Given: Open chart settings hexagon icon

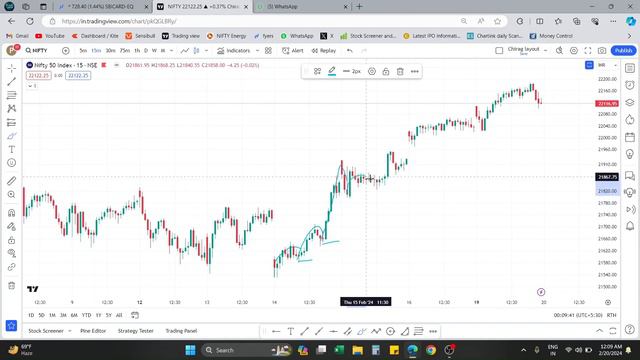Looking at the screenshot, I should 573,51.
